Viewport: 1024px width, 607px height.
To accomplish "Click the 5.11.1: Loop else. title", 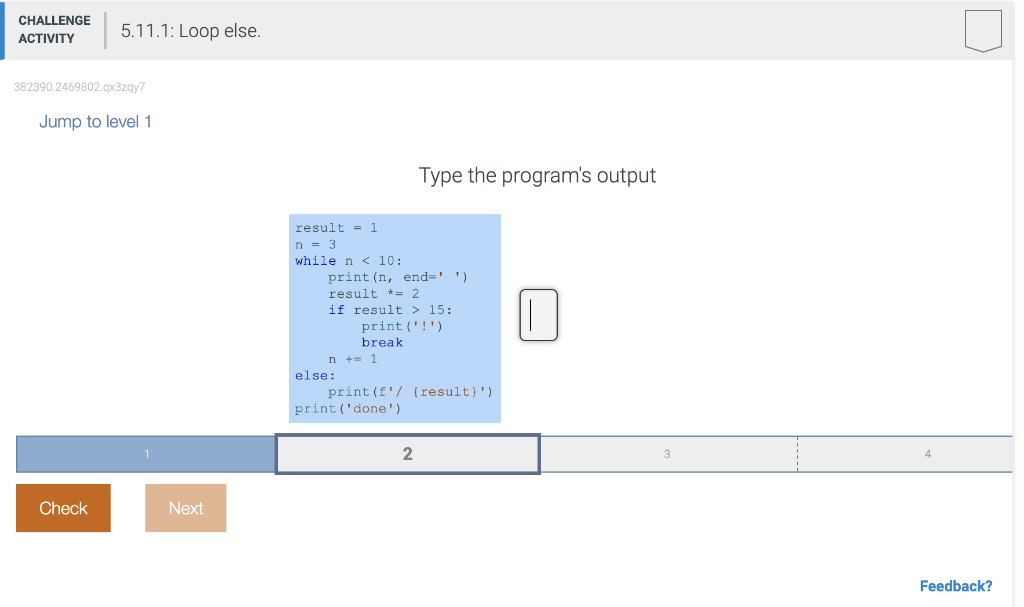I will (190, 31).
